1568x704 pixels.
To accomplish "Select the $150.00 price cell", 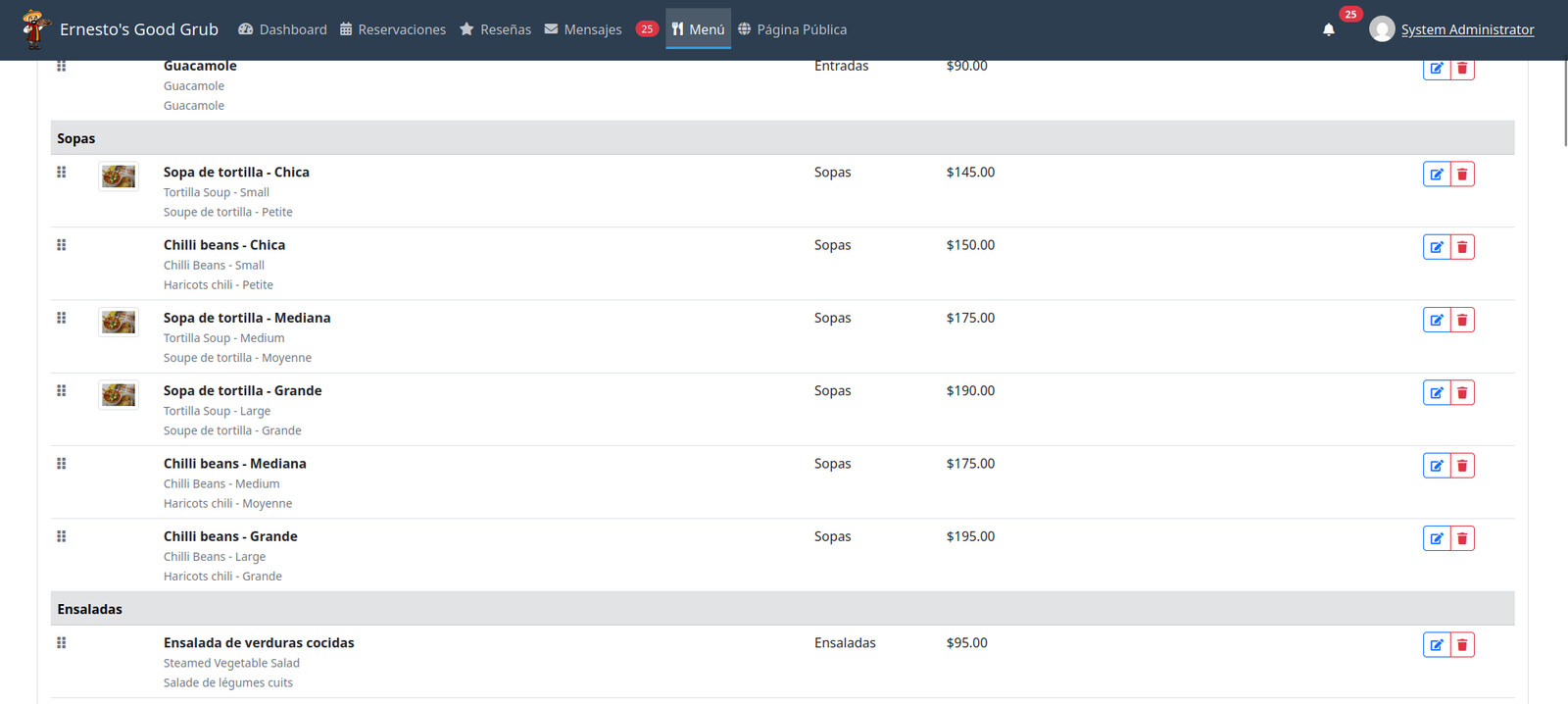I will click(x=970, y=245).
